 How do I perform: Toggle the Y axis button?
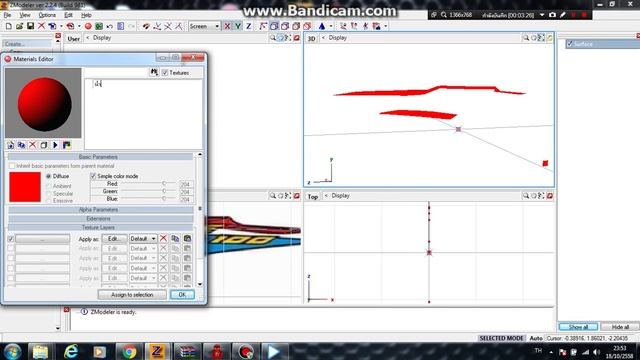tap(238, 26)
